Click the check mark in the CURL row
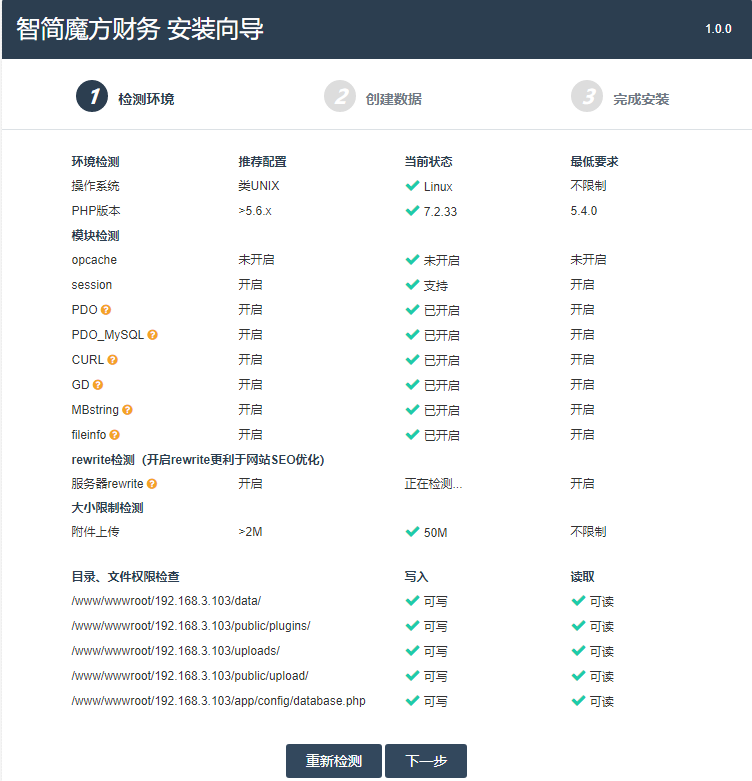The image size is (752, 781). (412, 360)
